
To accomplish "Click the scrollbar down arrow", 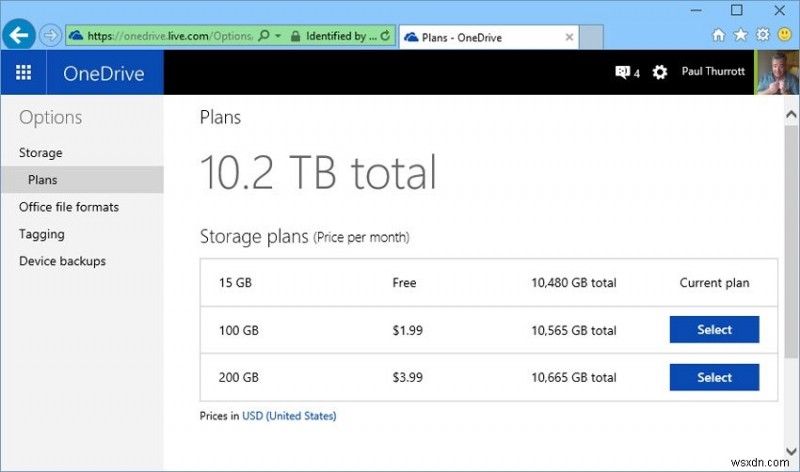I will tap(791, 451).
